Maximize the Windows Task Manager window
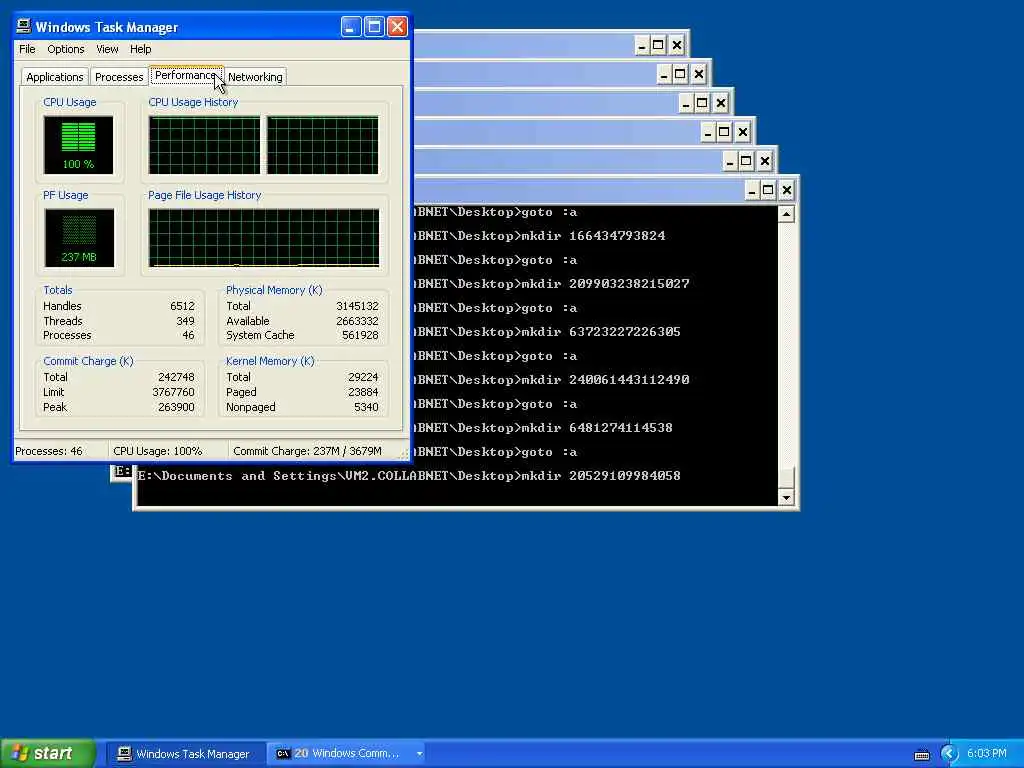 pyautogui.click(x=374, y=27)
